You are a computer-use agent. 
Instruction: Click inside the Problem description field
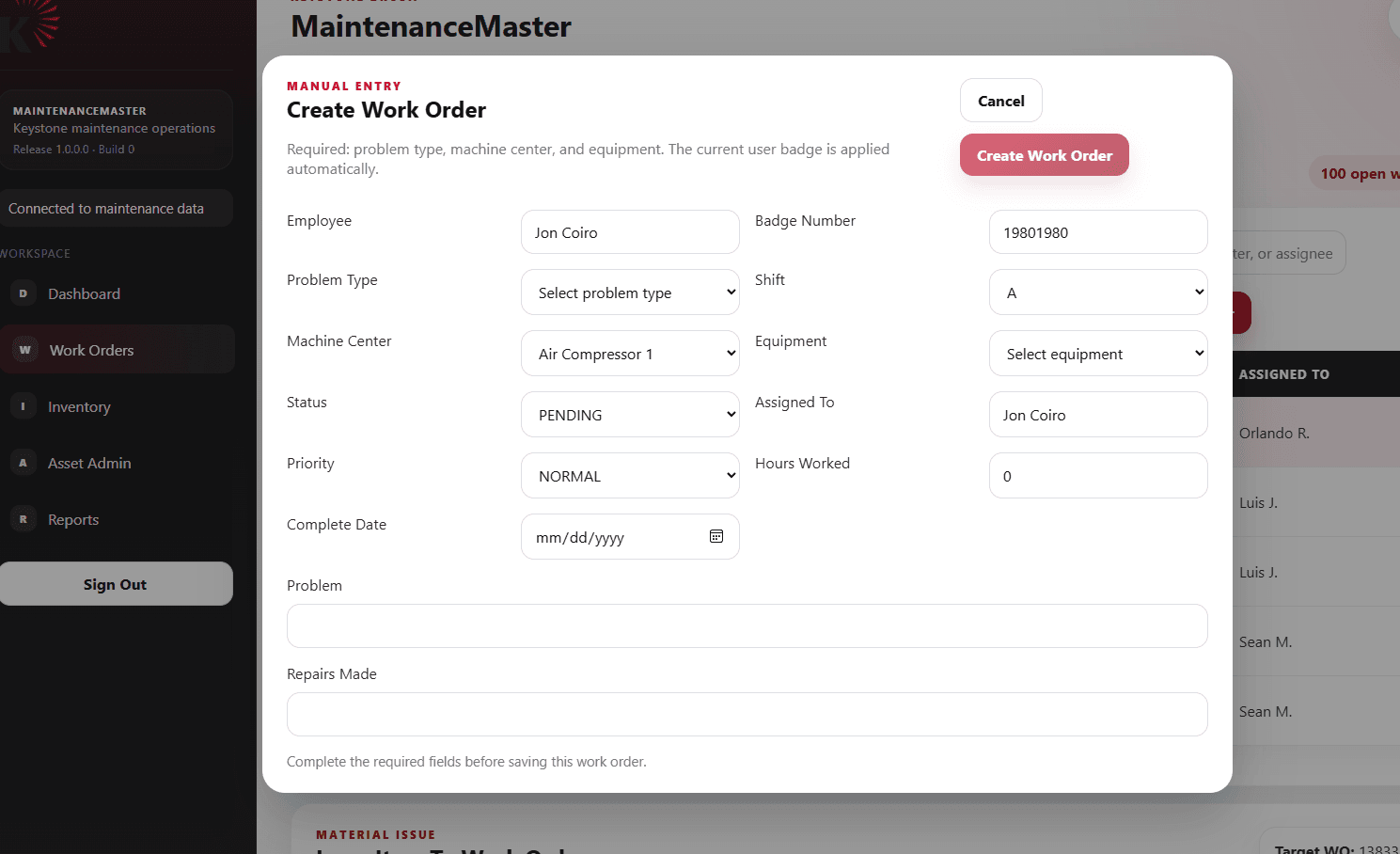click(x=746, y=625)
